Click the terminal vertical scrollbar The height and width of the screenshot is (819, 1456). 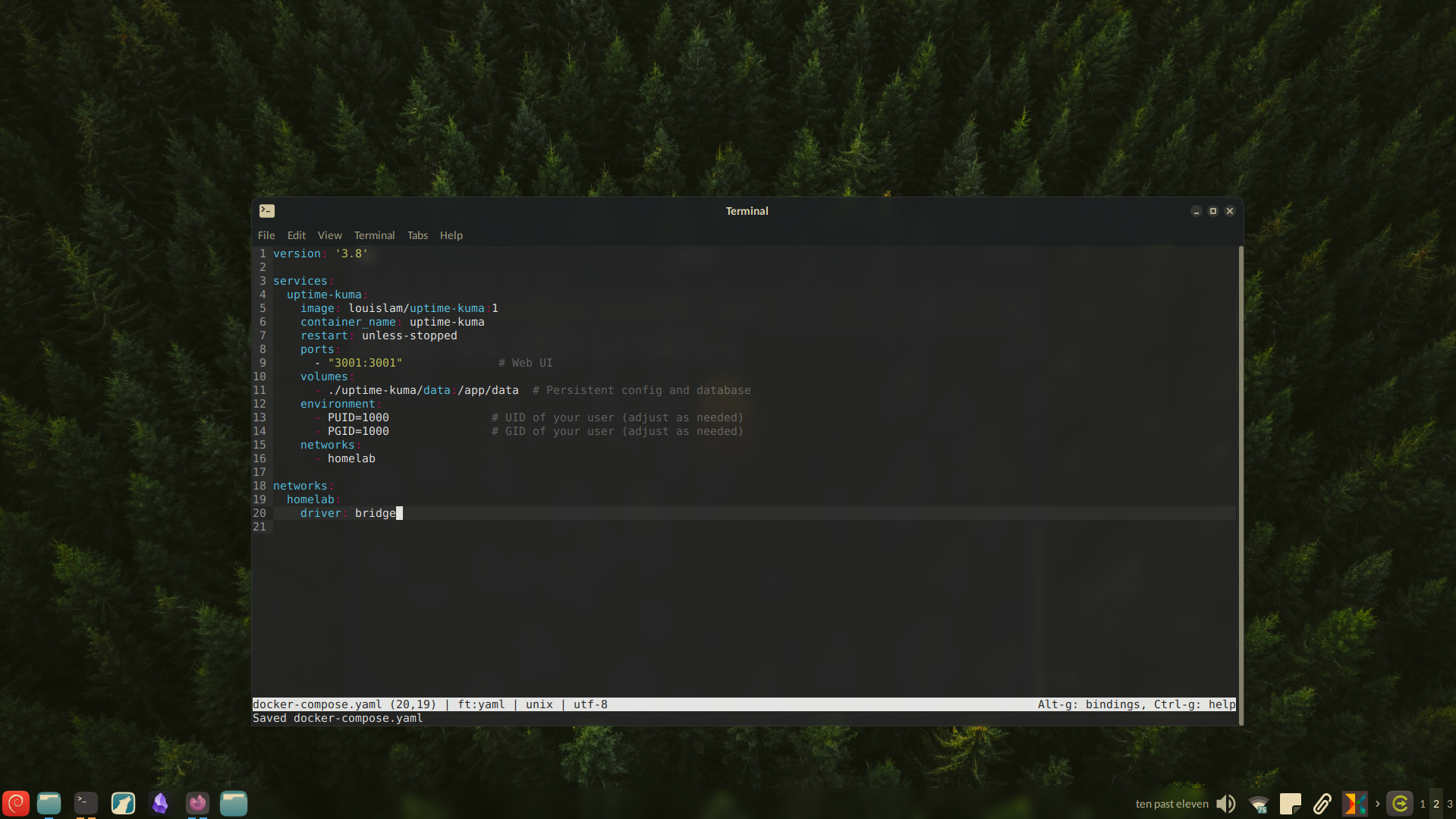1241,486
